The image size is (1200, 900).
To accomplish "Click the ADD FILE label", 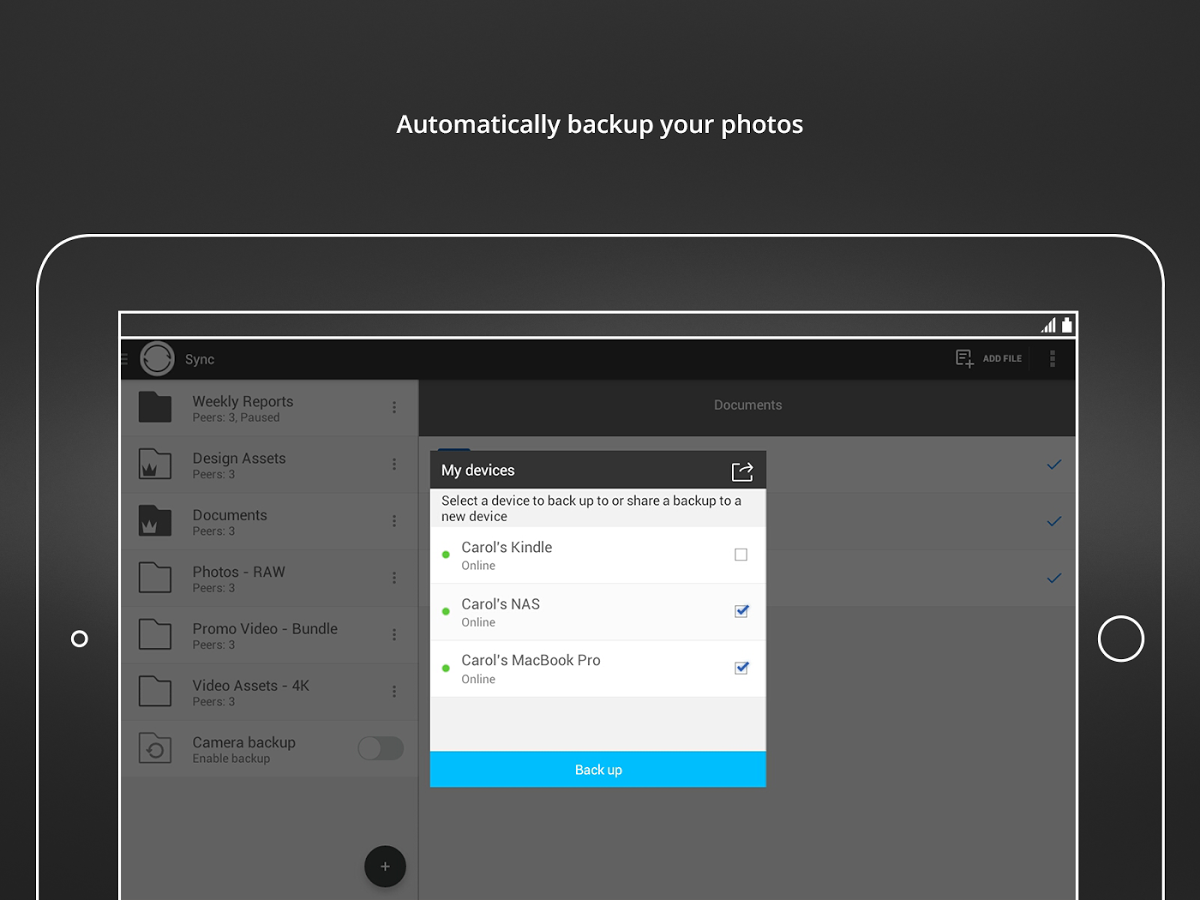I will (1002, 359).
